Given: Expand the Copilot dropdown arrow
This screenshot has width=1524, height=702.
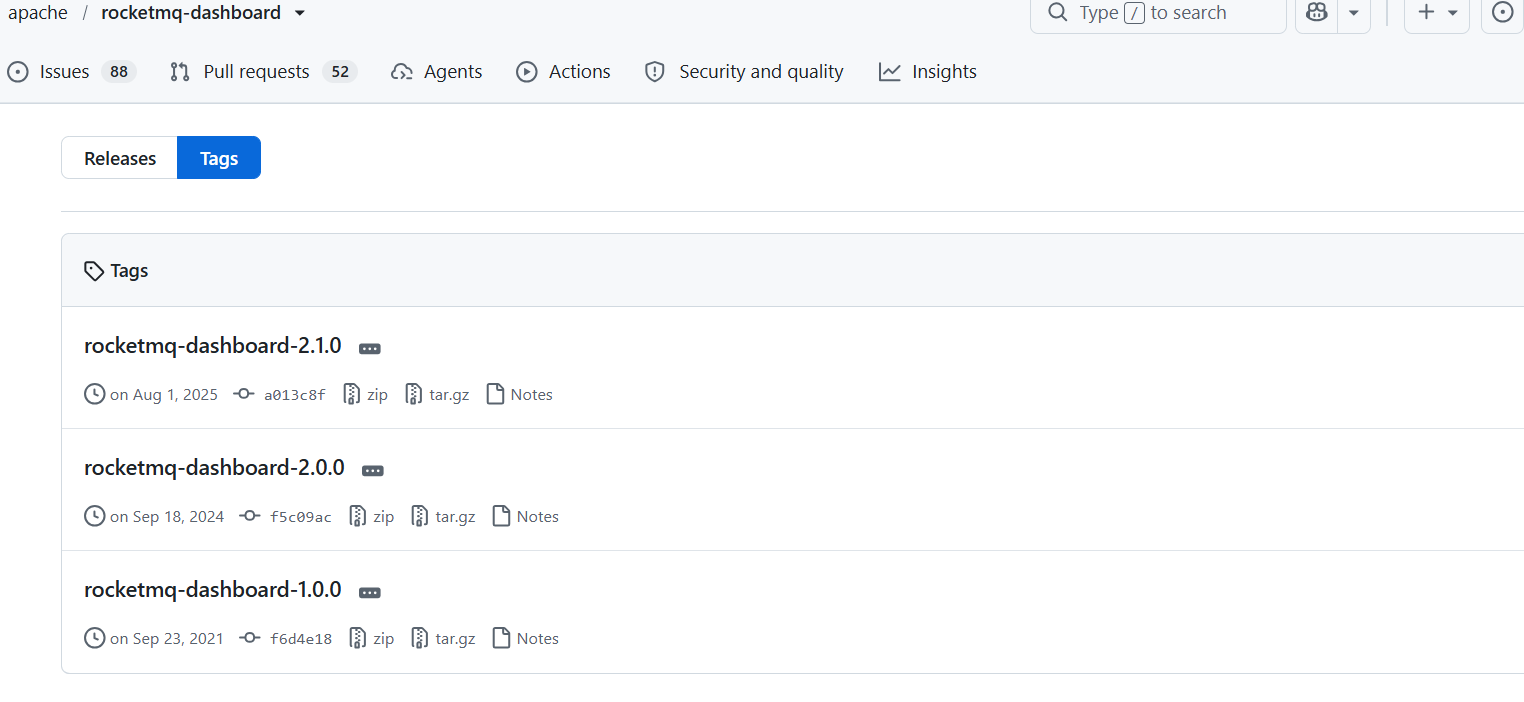Looking at the screenshot, I should pyautogui.click(x=1353, y=13).
